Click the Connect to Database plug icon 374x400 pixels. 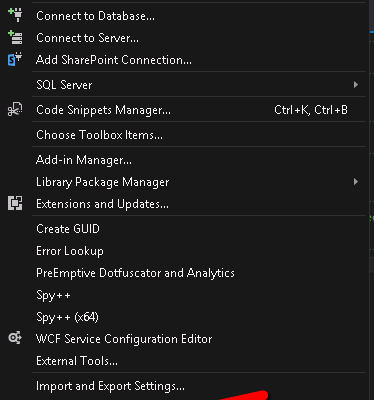[15, 15]
